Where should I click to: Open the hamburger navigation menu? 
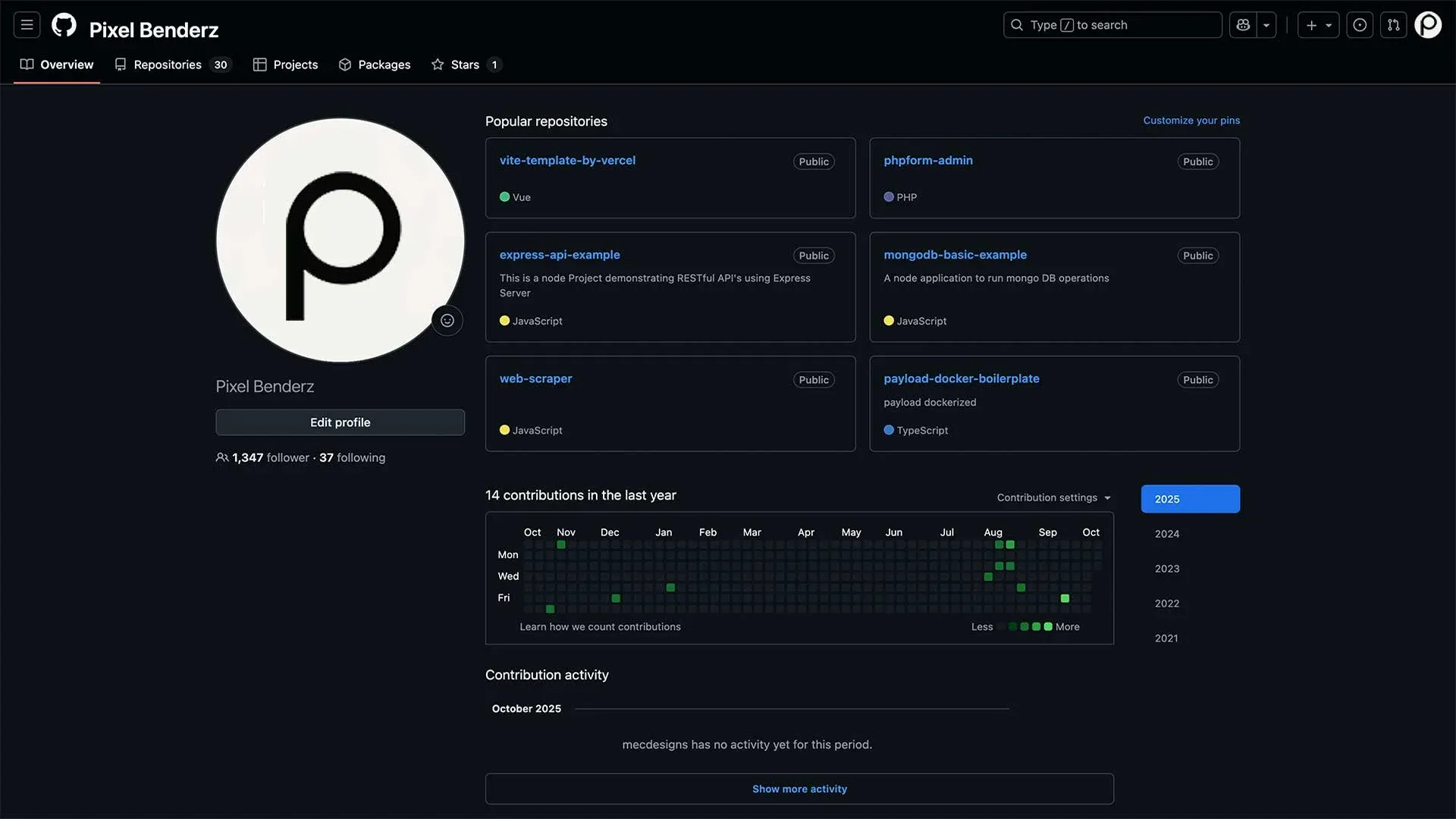click(x=27, y=25)
